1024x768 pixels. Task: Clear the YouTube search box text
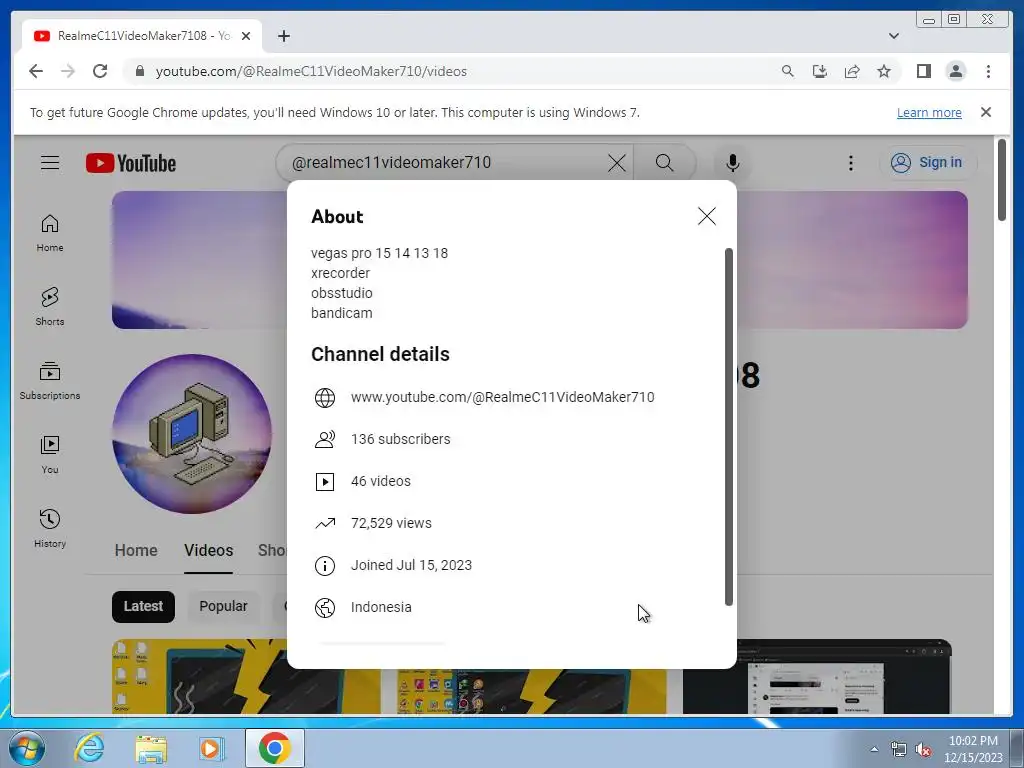tap(616, 163)
